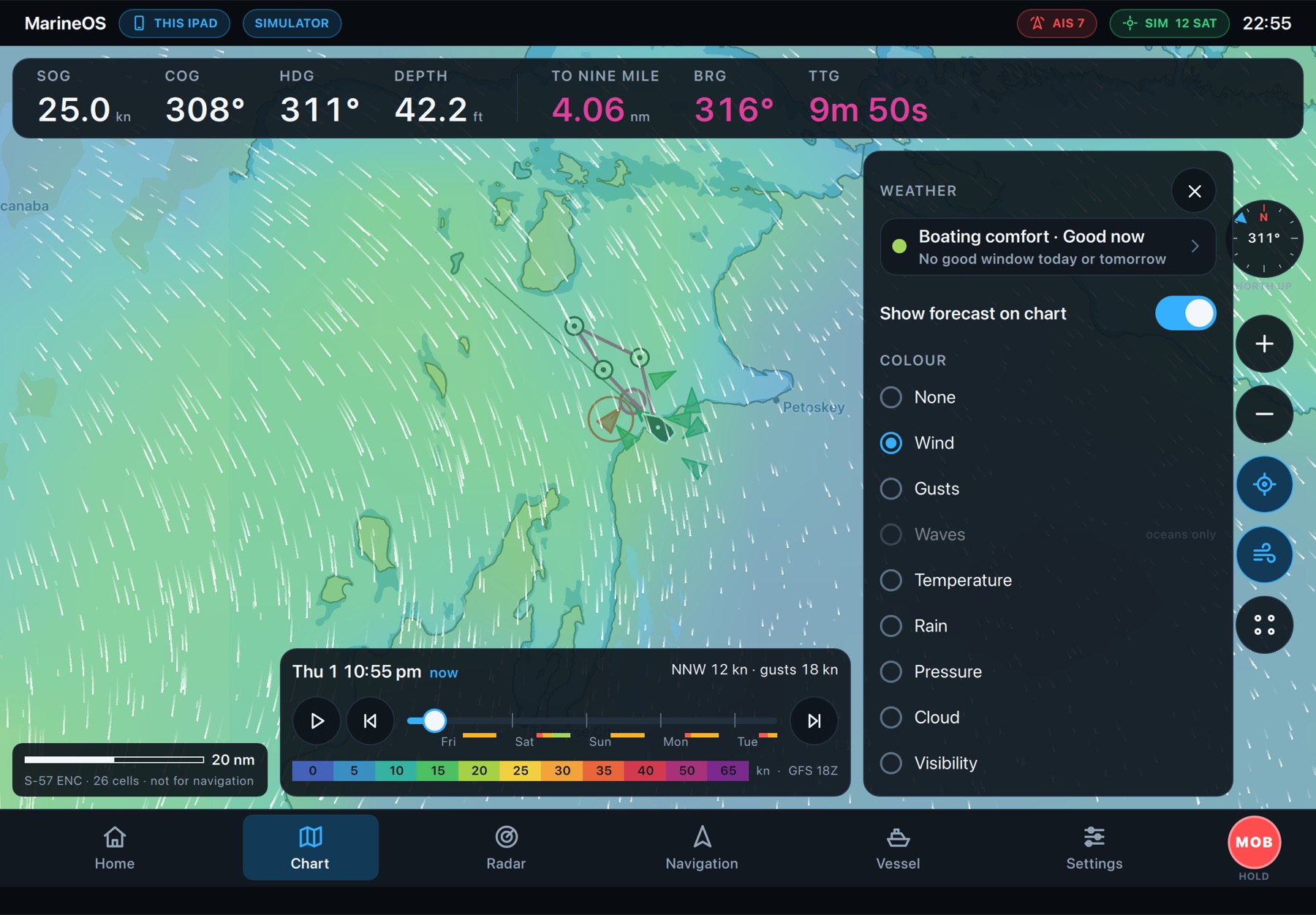Screen dimensions: 1316x915
Task: Open the Navigation tab
Action: coord(702,848)
